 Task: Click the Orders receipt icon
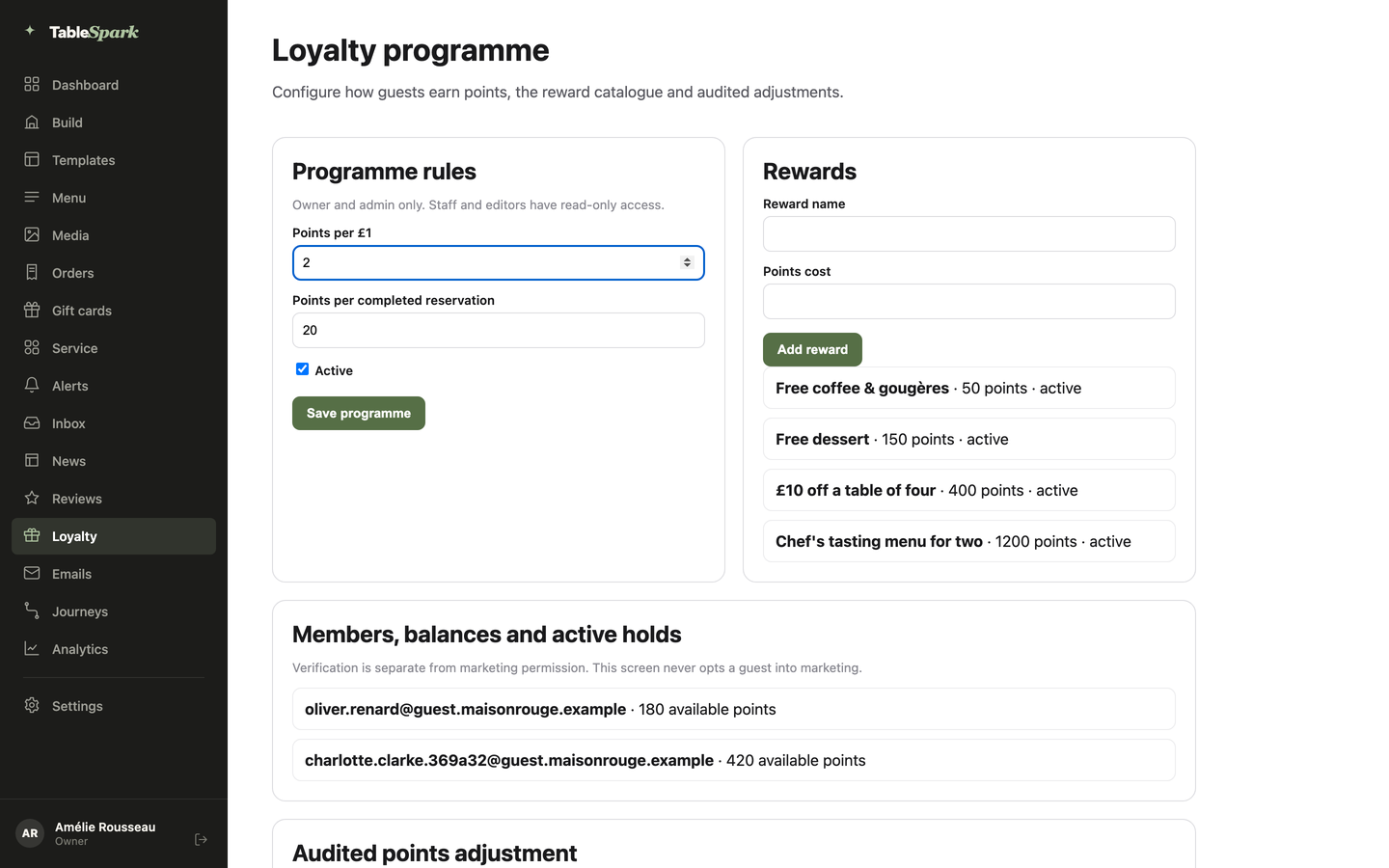32,273
